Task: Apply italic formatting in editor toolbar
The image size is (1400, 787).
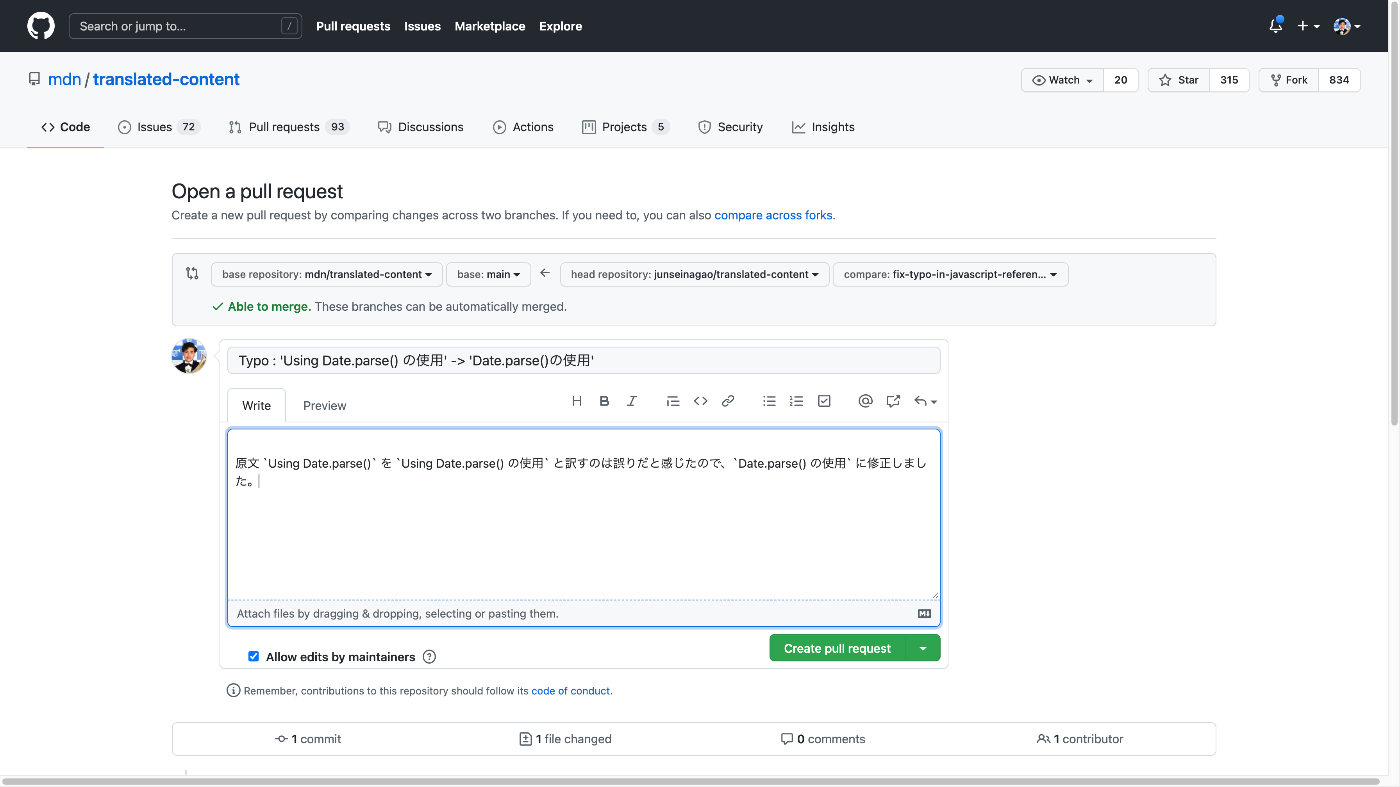Action: [632, 401]
